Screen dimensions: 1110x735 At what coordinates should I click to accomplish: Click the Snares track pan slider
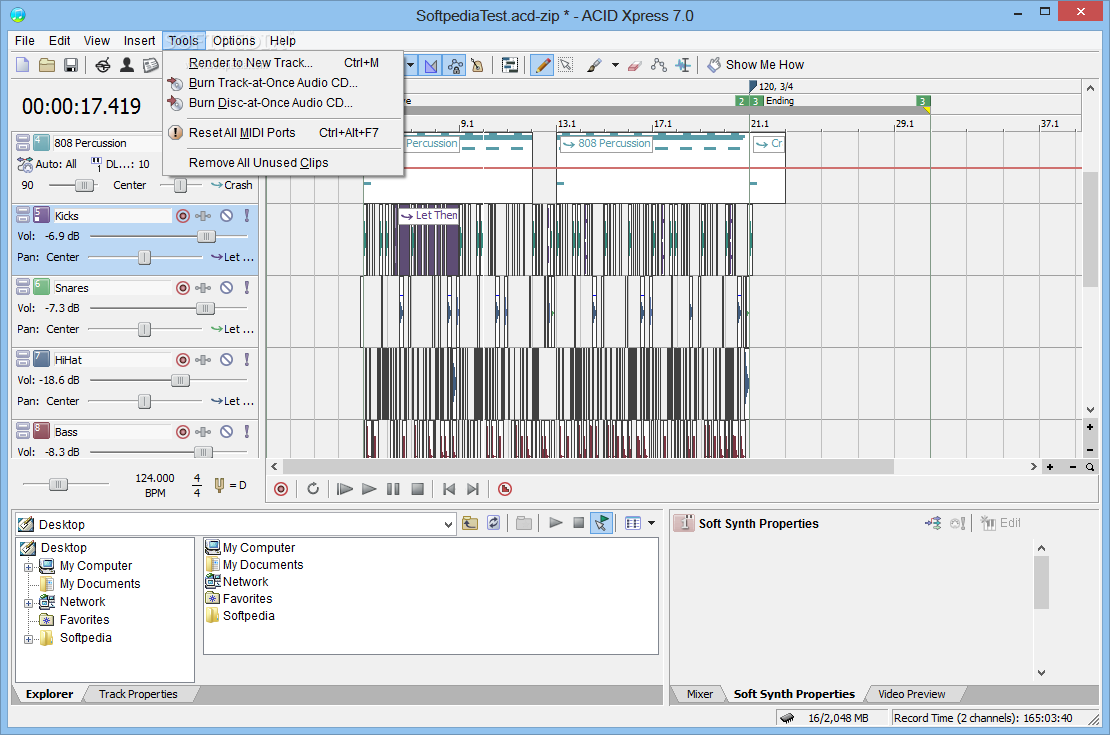145,329
